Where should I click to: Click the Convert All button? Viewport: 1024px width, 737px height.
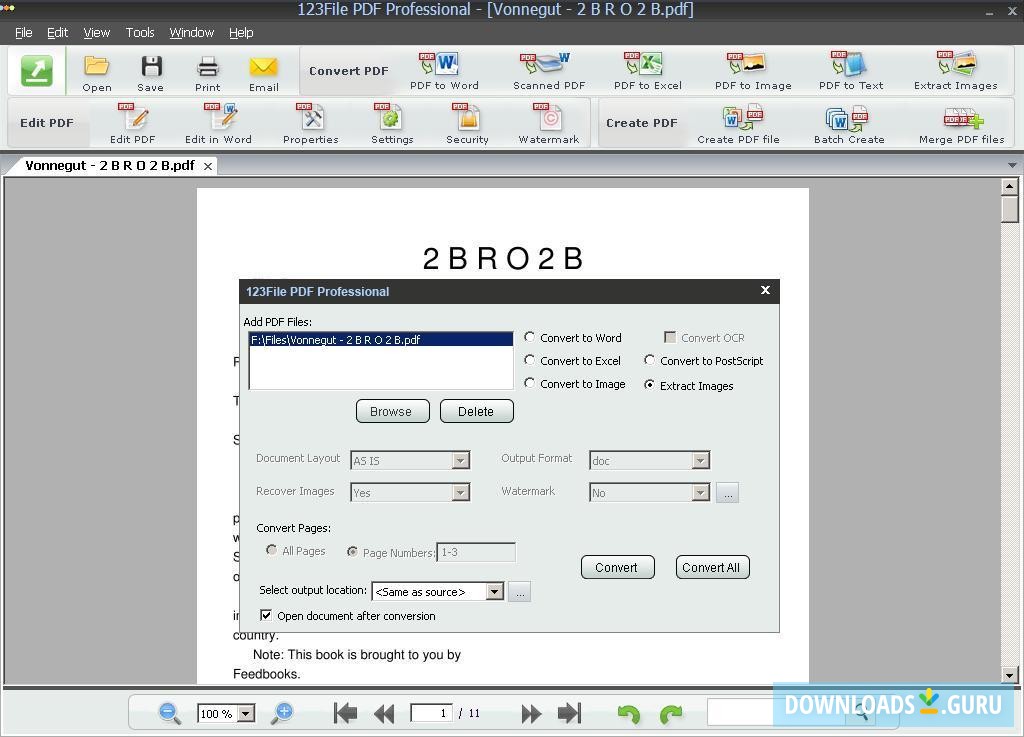click(x=712, y=567)
